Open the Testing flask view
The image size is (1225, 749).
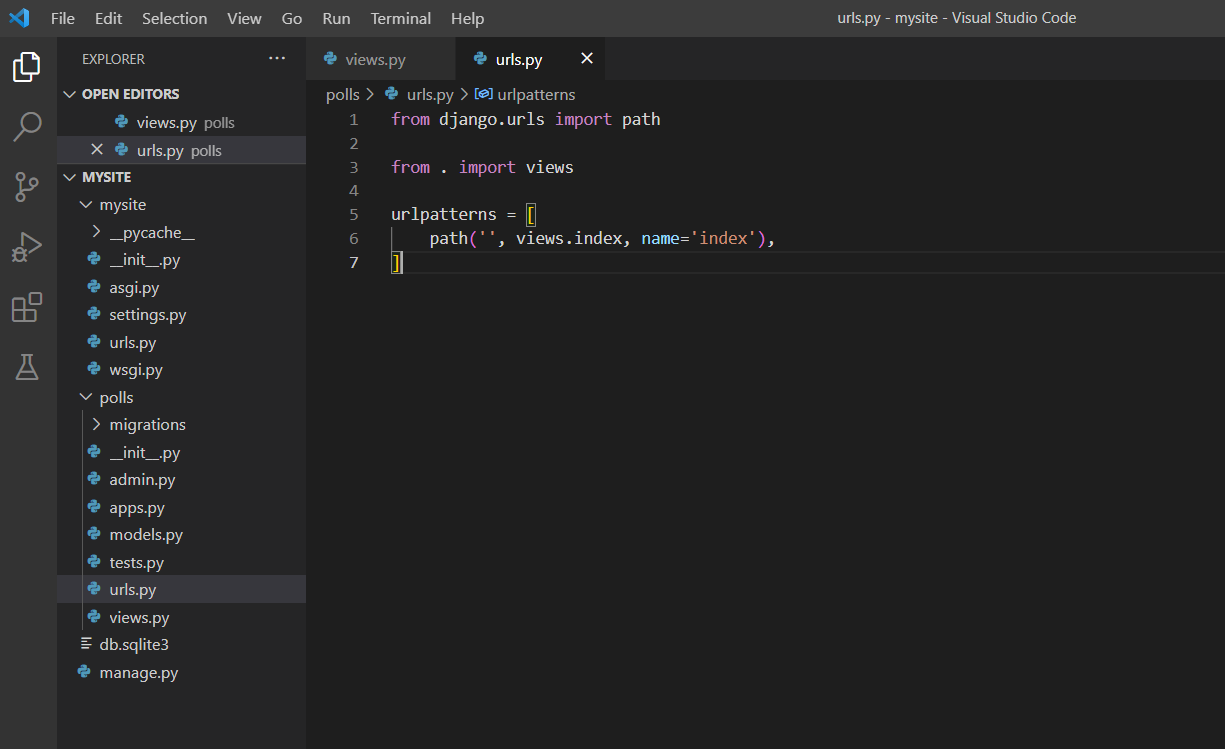pyautogui.click(x=27, y=367)
